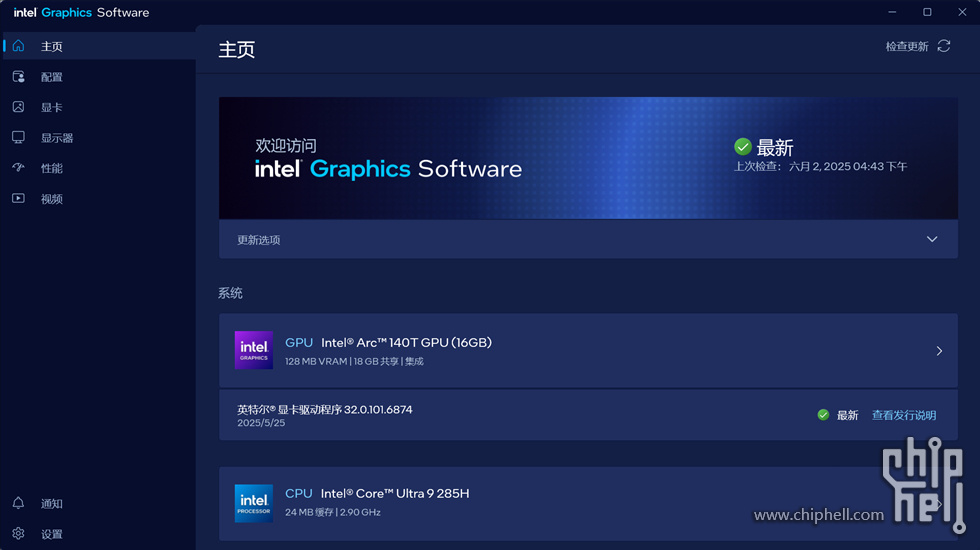Open the 性能 section
980x550 pixels.
[99, 168]
